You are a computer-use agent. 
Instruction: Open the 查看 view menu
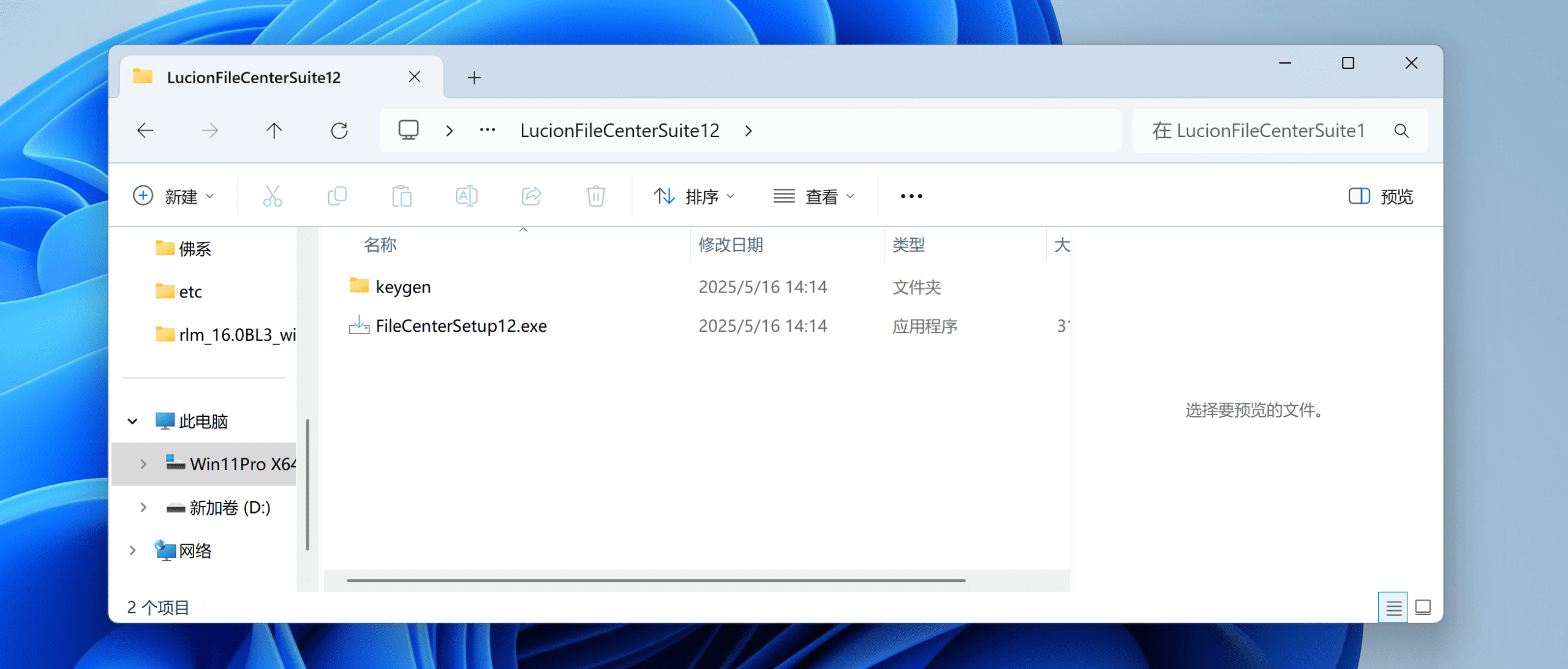pos(814,196)
